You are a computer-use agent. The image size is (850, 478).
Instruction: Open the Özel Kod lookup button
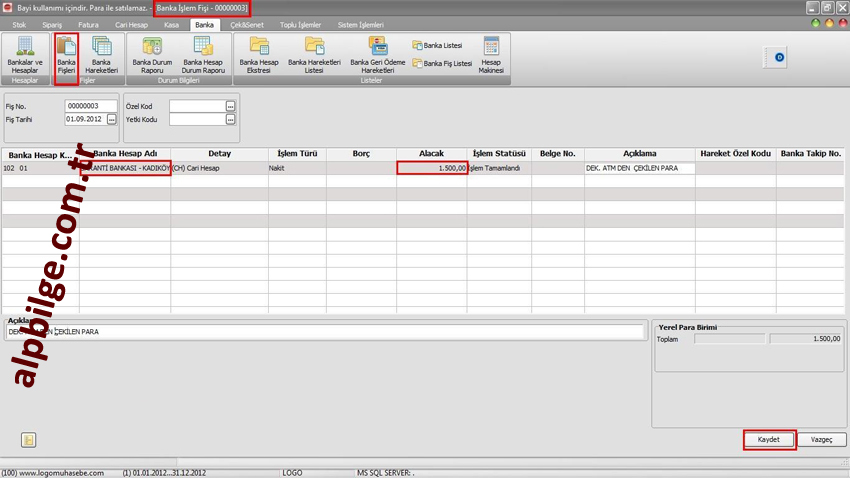(231, 106)
